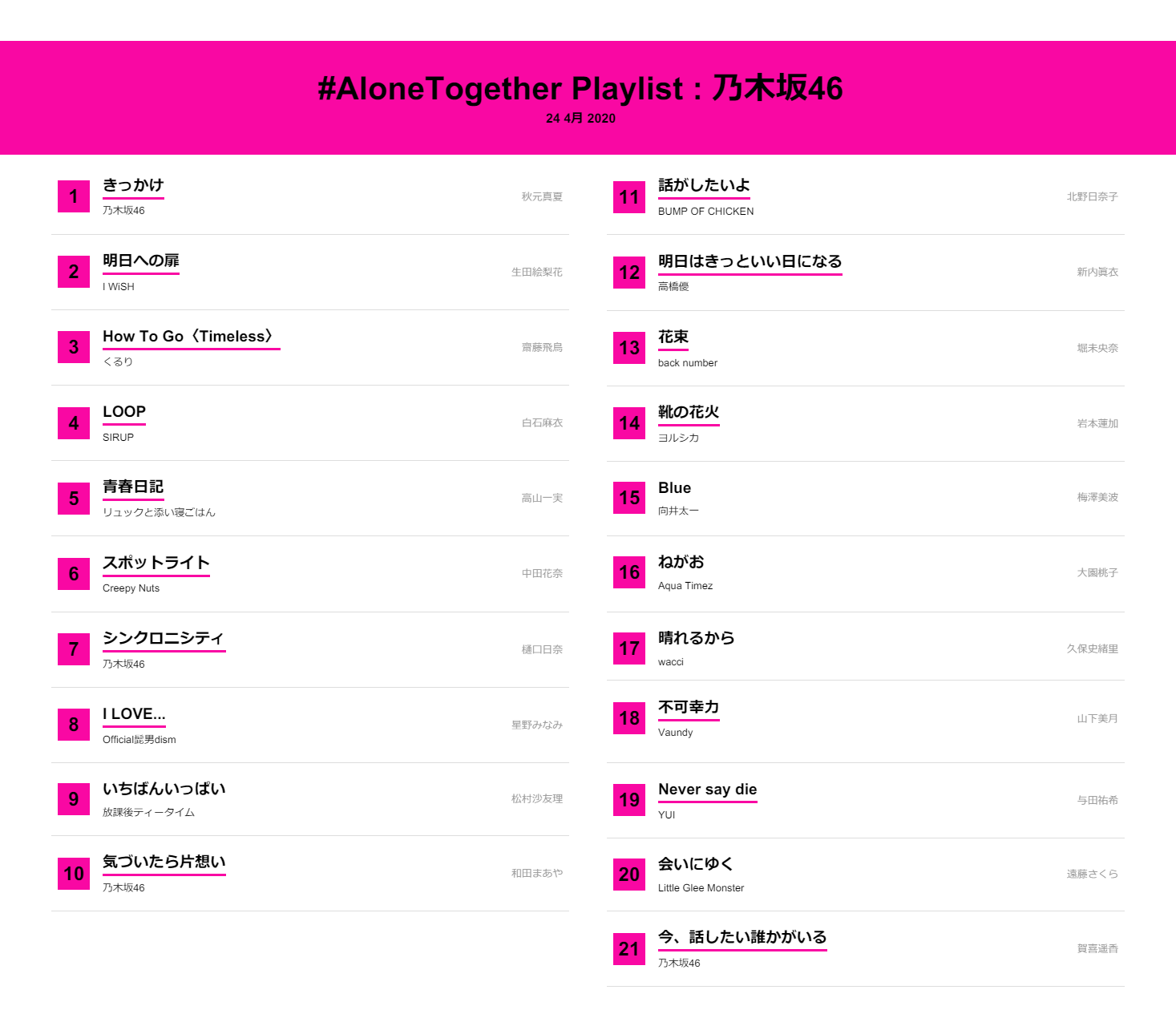Viewport: 1176px width, 1010px height.
Task: Open the LOOP song link
Action: click(x=124, y=412)
